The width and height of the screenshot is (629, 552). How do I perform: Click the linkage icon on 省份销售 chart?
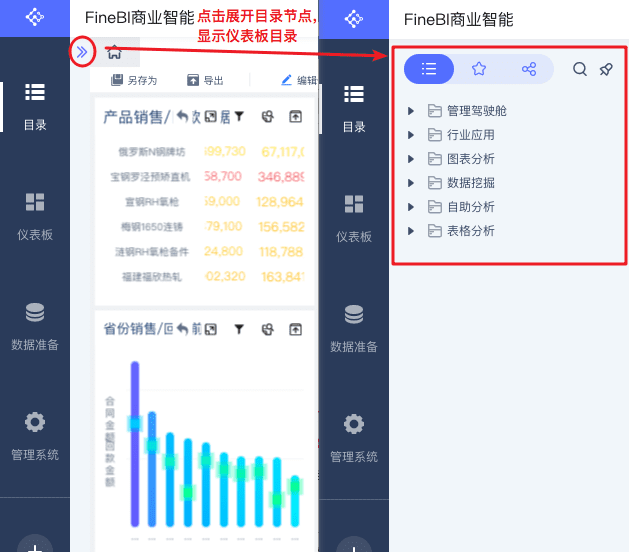268,329
